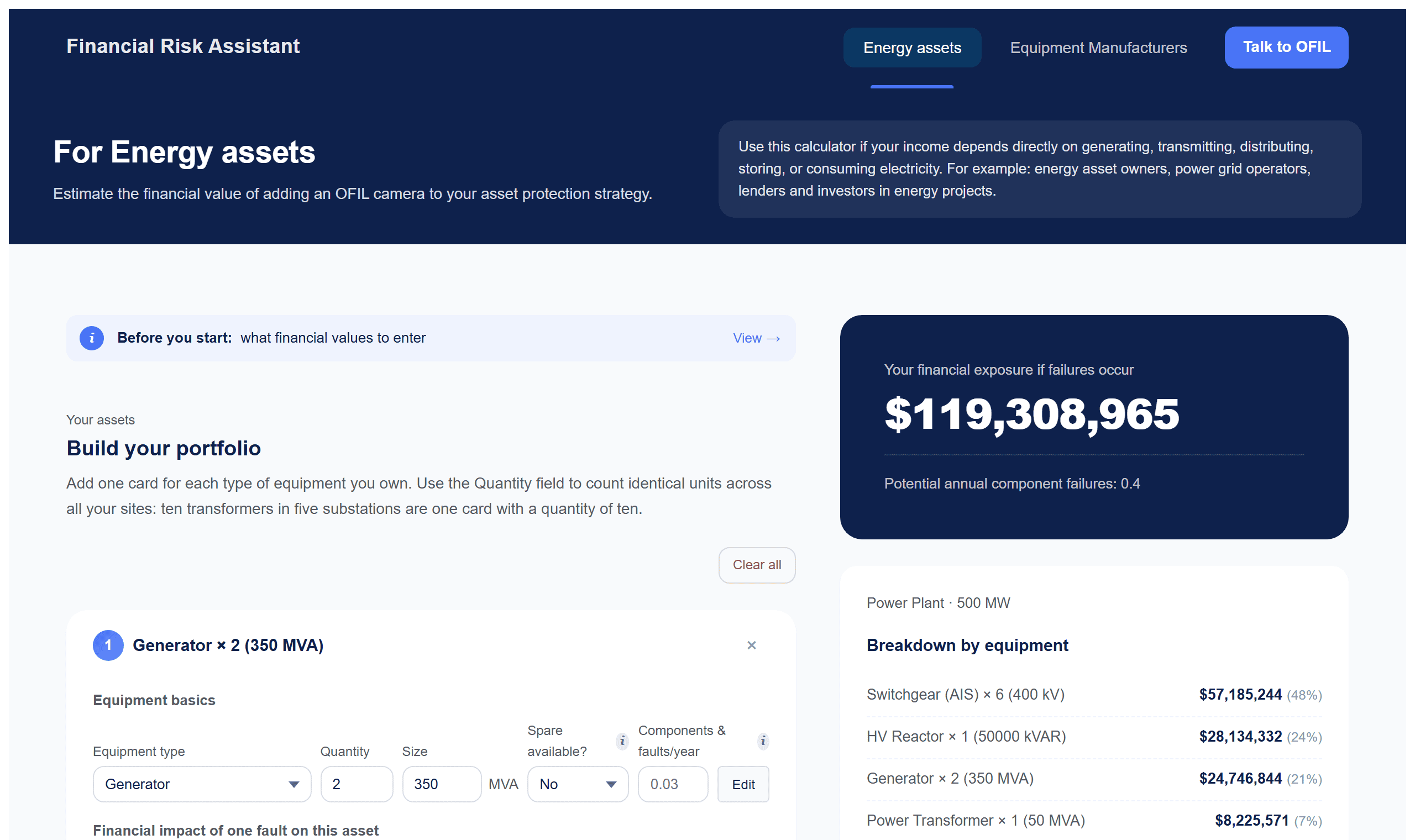The width and height of the screenshot is (1415, 840).
Task: Click the info icon next to 'Spare available?'
Action: point(622,741)
